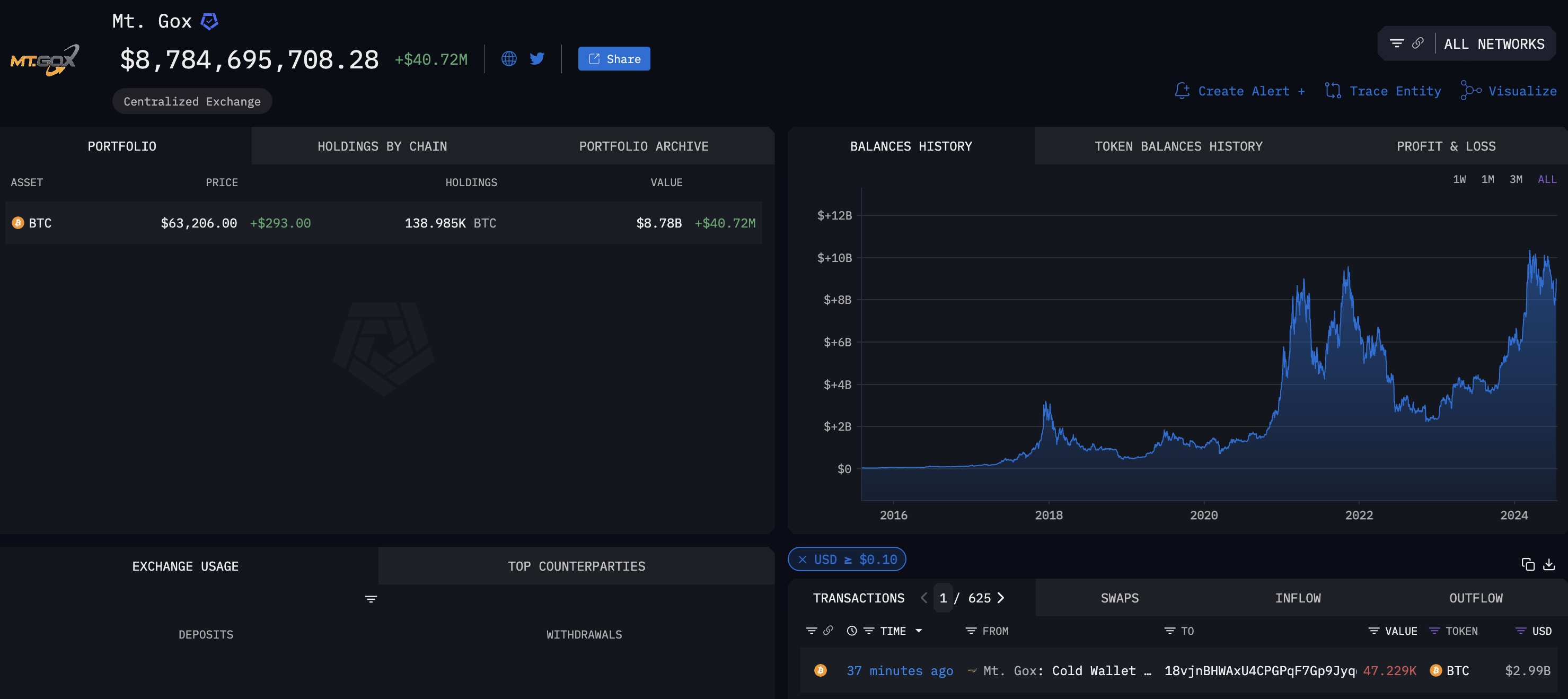1568x699 pixels.
Task: Click the verified badge next to Mt. Gox
Action: [209, 21]
